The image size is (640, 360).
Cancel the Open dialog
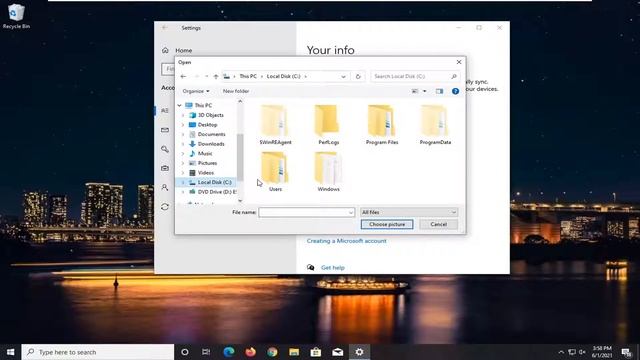pyautogui.click(x=438, y=224)
